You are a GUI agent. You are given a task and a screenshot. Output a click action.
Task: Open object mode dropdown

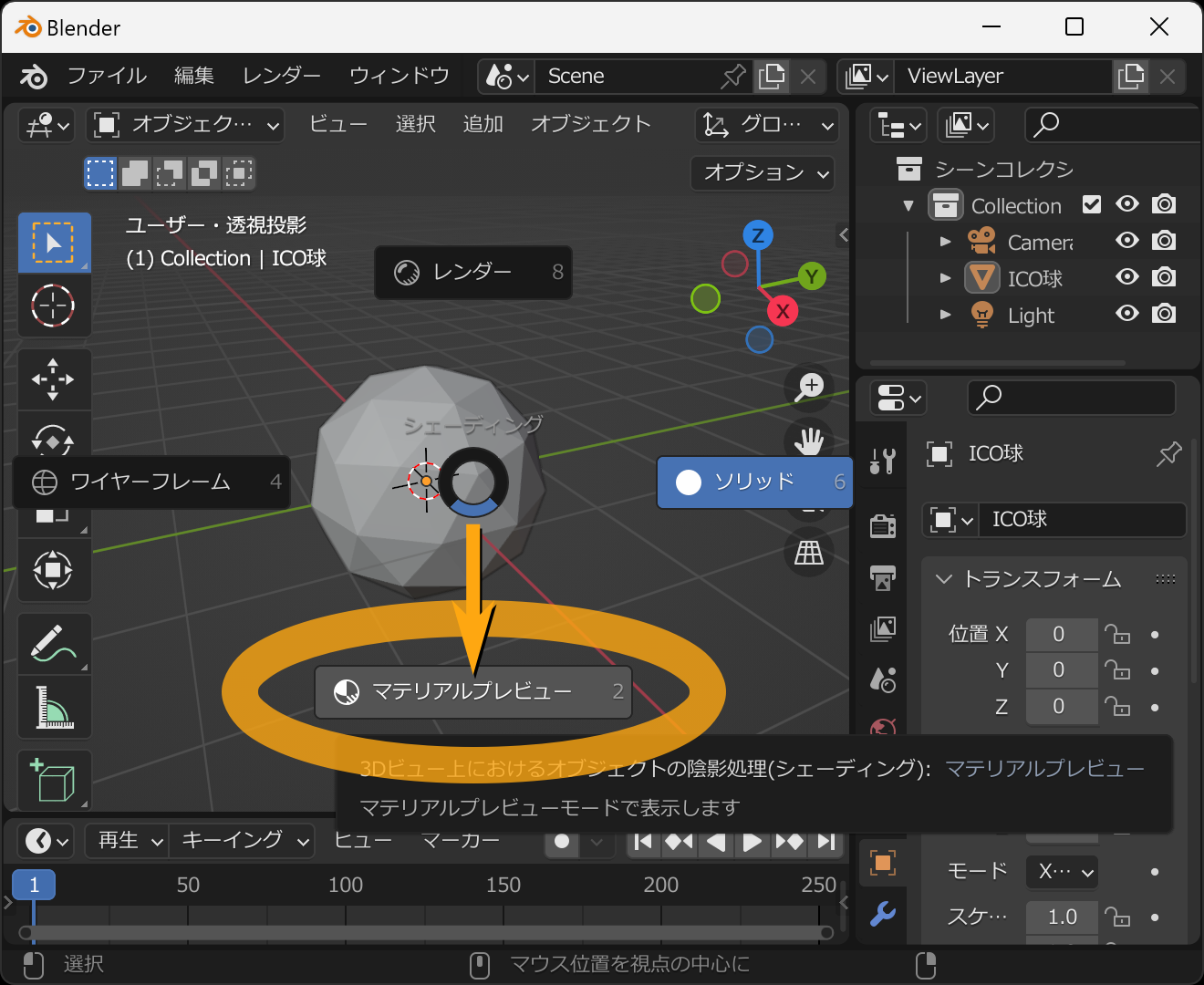point(186,125)
